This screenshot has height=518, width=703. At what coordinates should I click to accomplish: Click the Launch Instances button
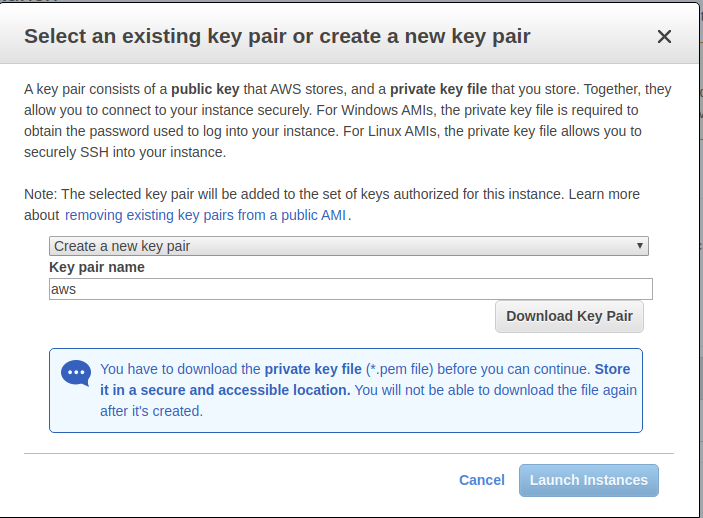(588, 480)
